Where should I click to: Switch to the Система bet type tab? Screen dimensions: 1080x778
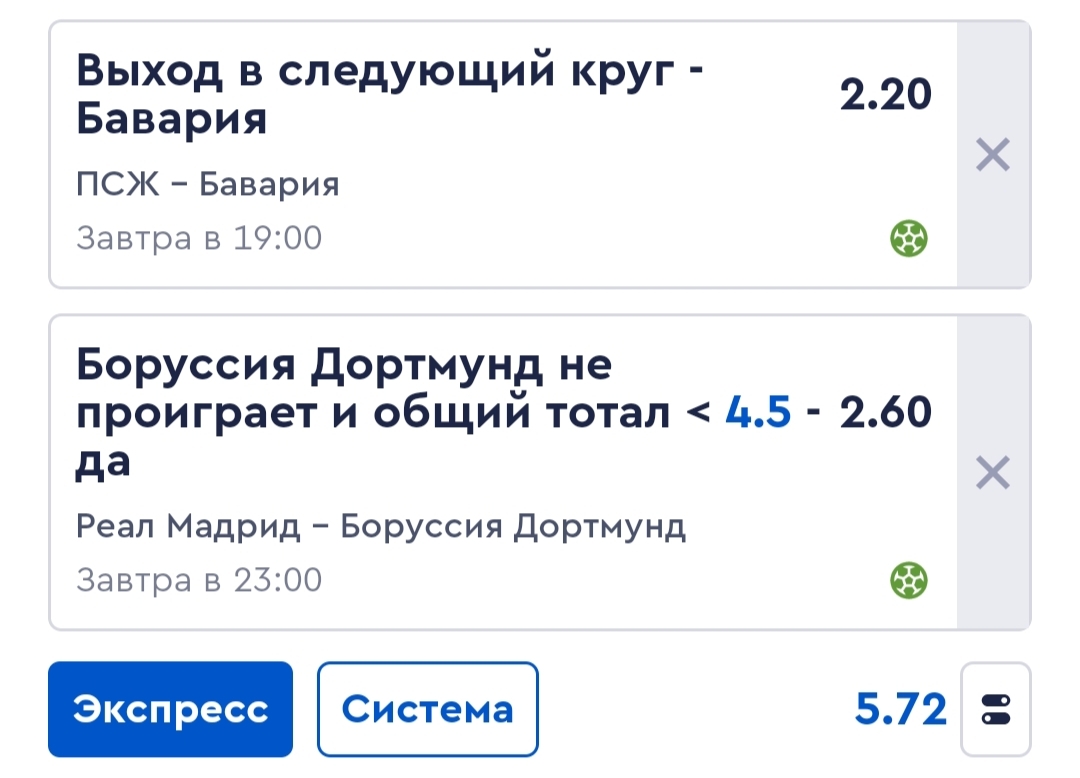pyautogui.click(x=428, y=709)
